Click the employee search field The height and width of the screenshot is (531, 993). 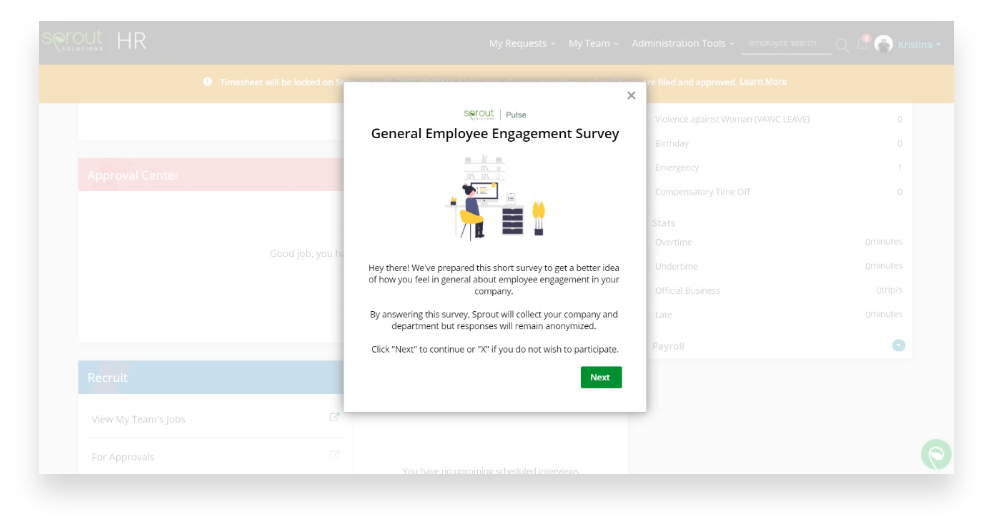click(x=786, y=44)
